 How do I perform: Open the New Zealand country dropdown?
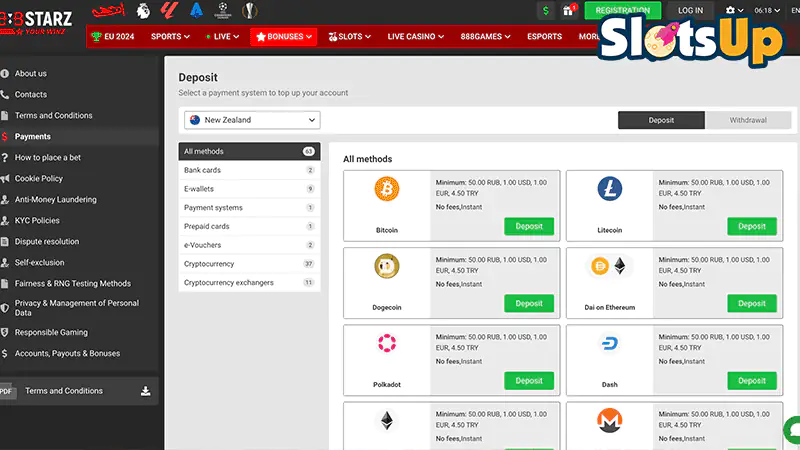[x=252, y=120]
